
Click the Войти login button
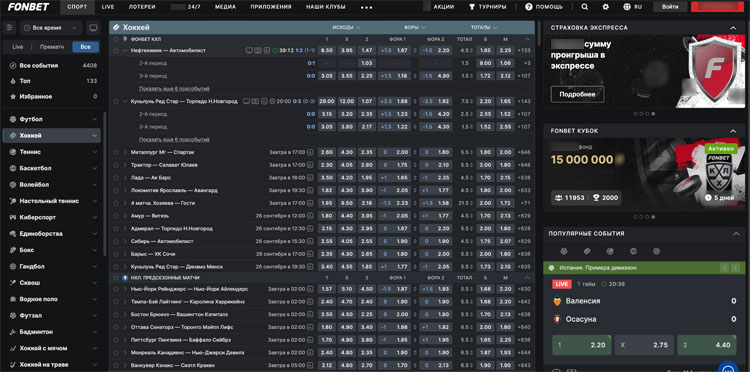tap(670, 7)
